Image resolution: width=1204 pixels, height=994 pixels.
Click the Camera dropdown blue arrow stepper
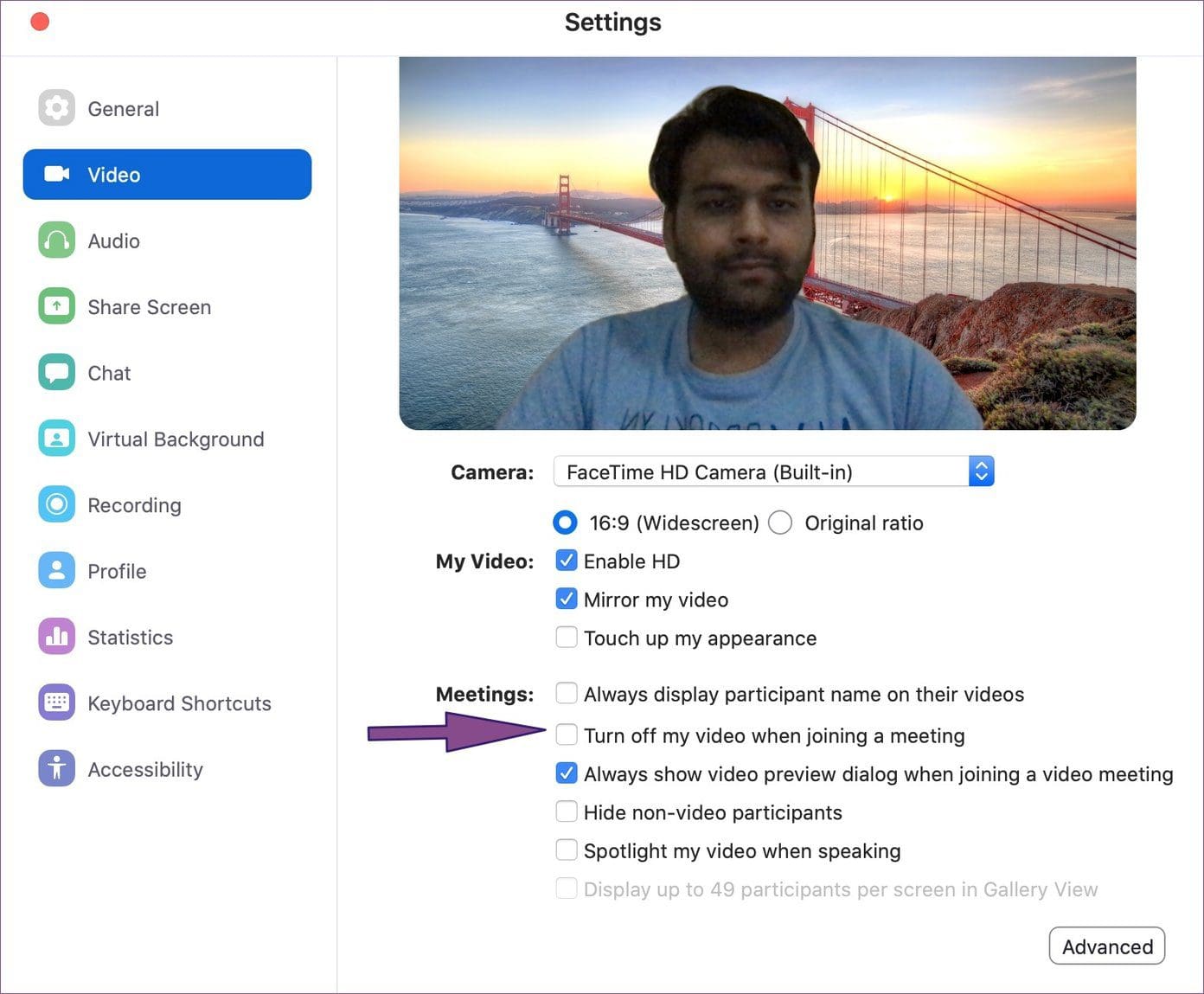coord(981,471)
